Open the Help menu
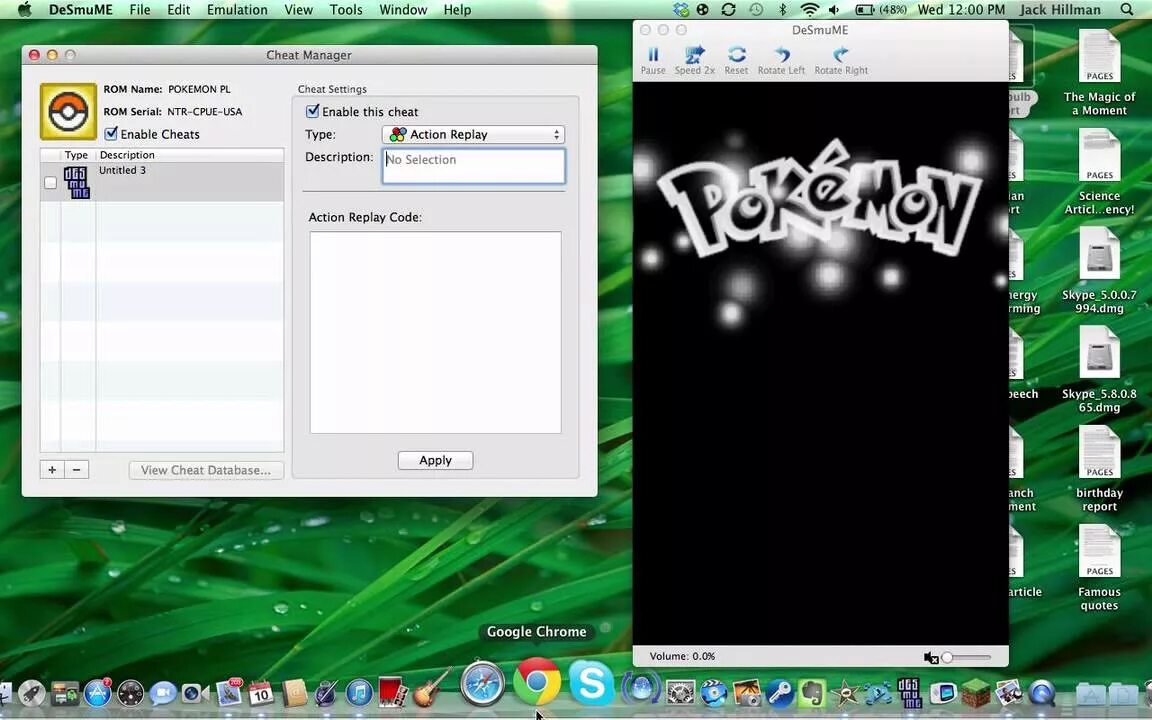Viewport: 1152px width, 720px height. pyautogui.click(x=457, y=10)
